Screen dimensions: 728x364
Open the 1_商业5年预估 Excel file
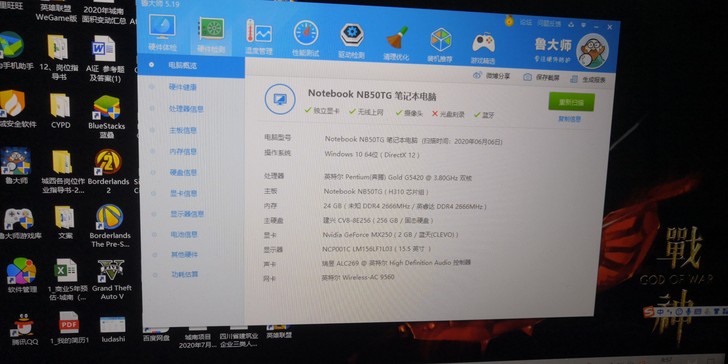(67, 279)
